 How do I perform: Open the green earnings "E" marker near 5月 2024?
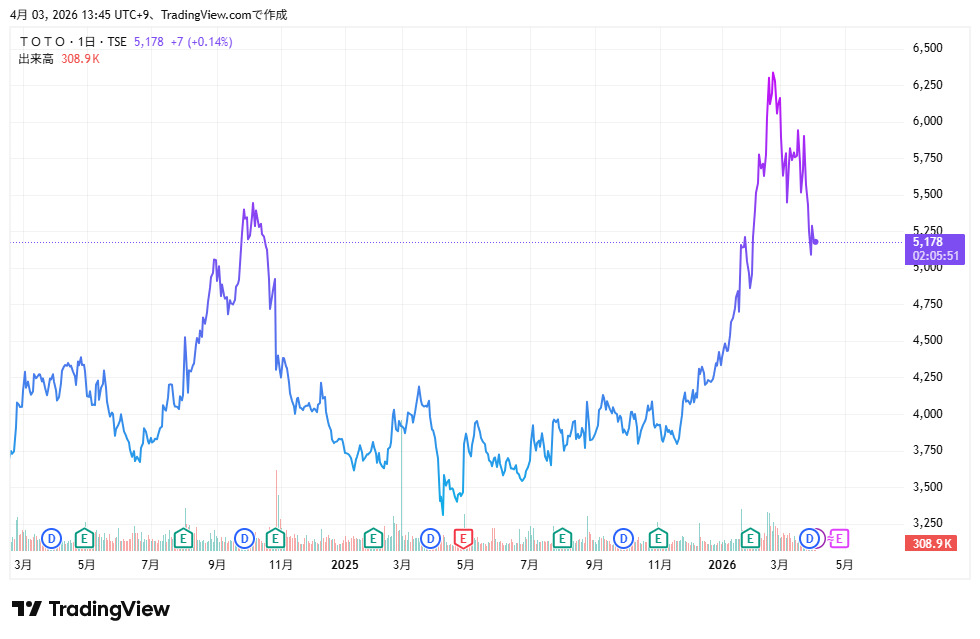click(85, 538)
